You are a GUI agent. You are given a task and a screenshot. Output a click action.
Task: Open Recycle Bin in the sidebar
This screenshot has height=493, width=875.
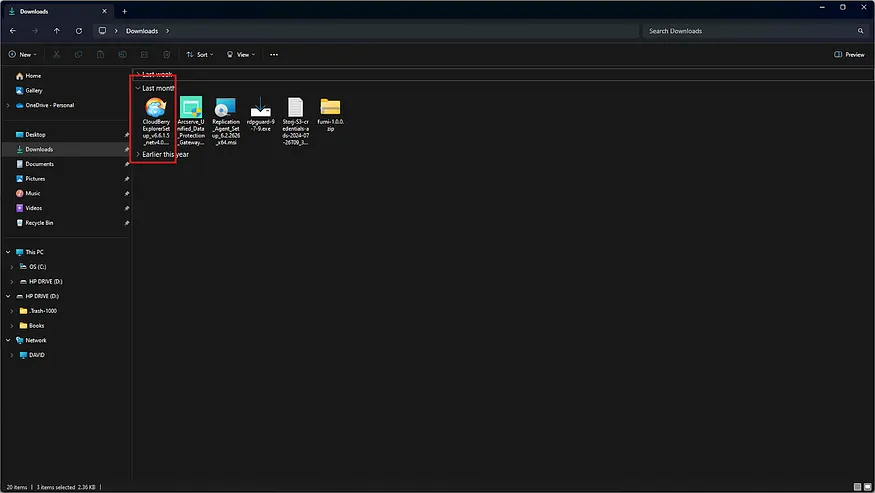pyautogui.click(x=39, y=222)
